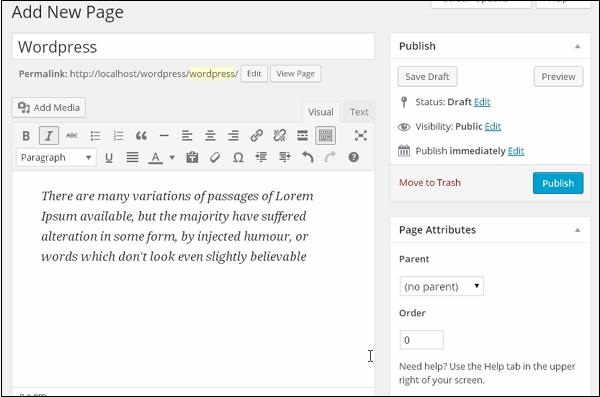Open the Parent (no parent) dropdown
The width and height of the screenshot is (600, 397).
[442, 286]
